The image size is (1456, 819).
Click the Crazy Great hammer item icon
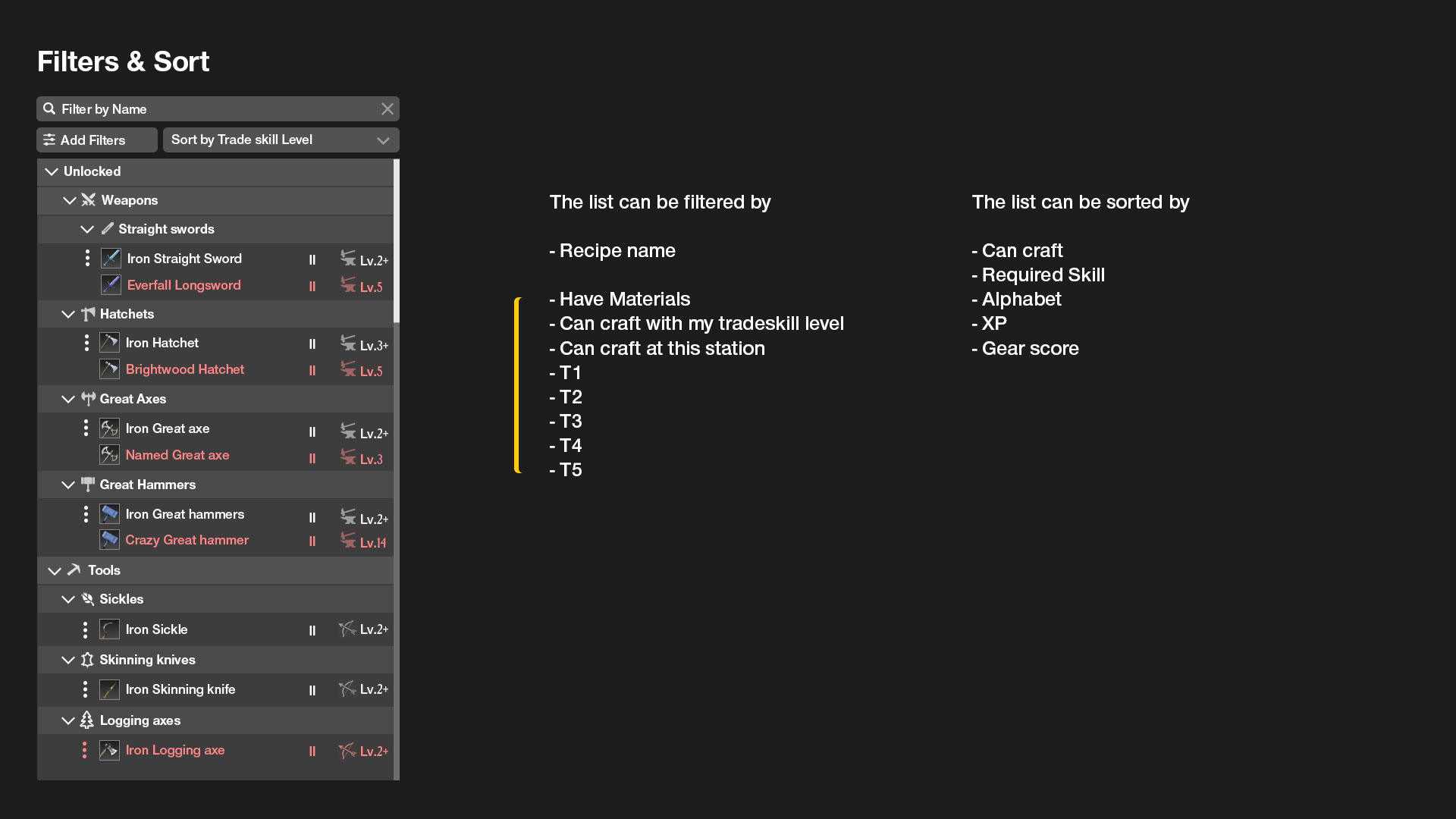109,540
